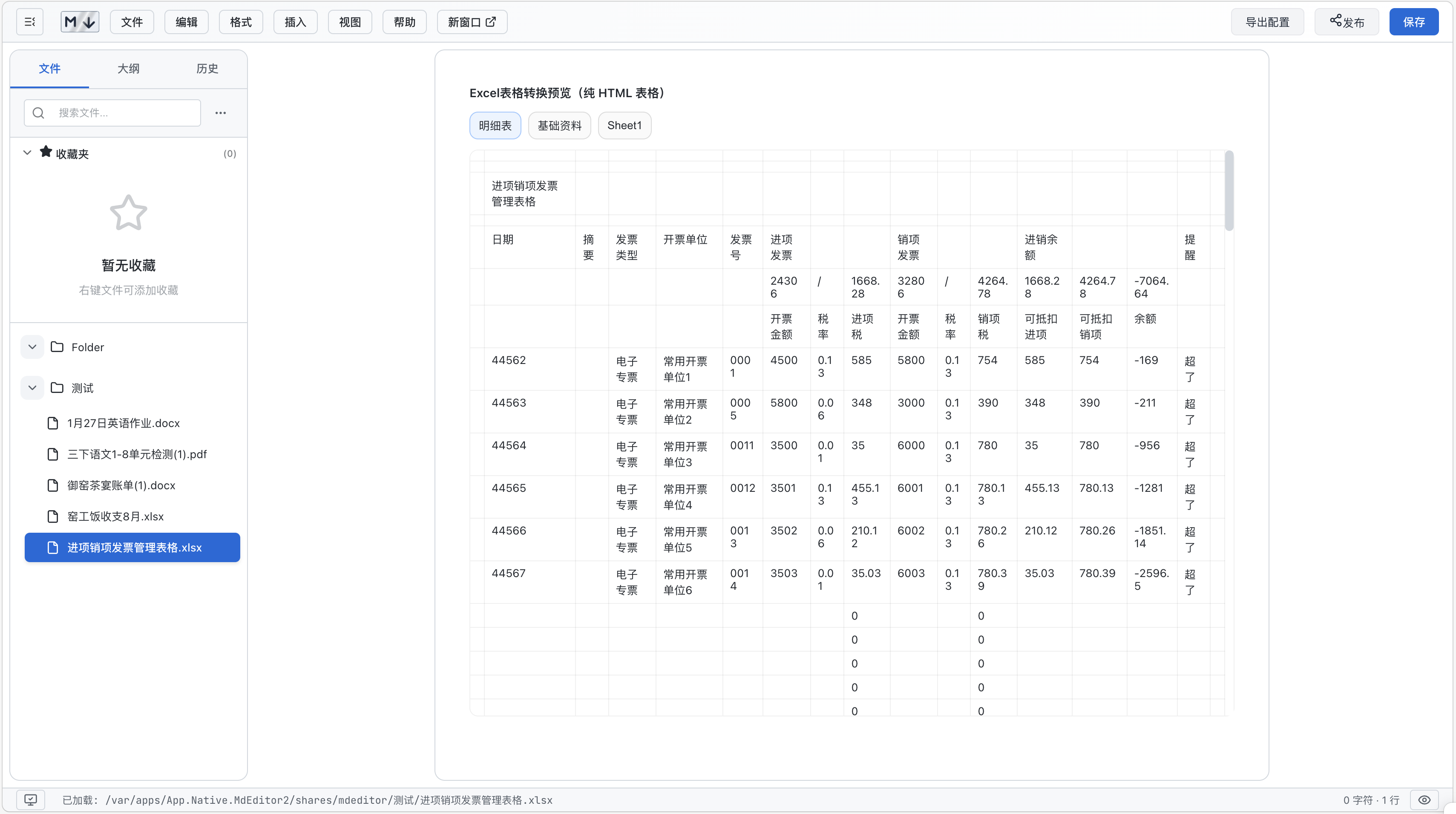Click the 导出配置 export config button

click(x=1267, y=22)
